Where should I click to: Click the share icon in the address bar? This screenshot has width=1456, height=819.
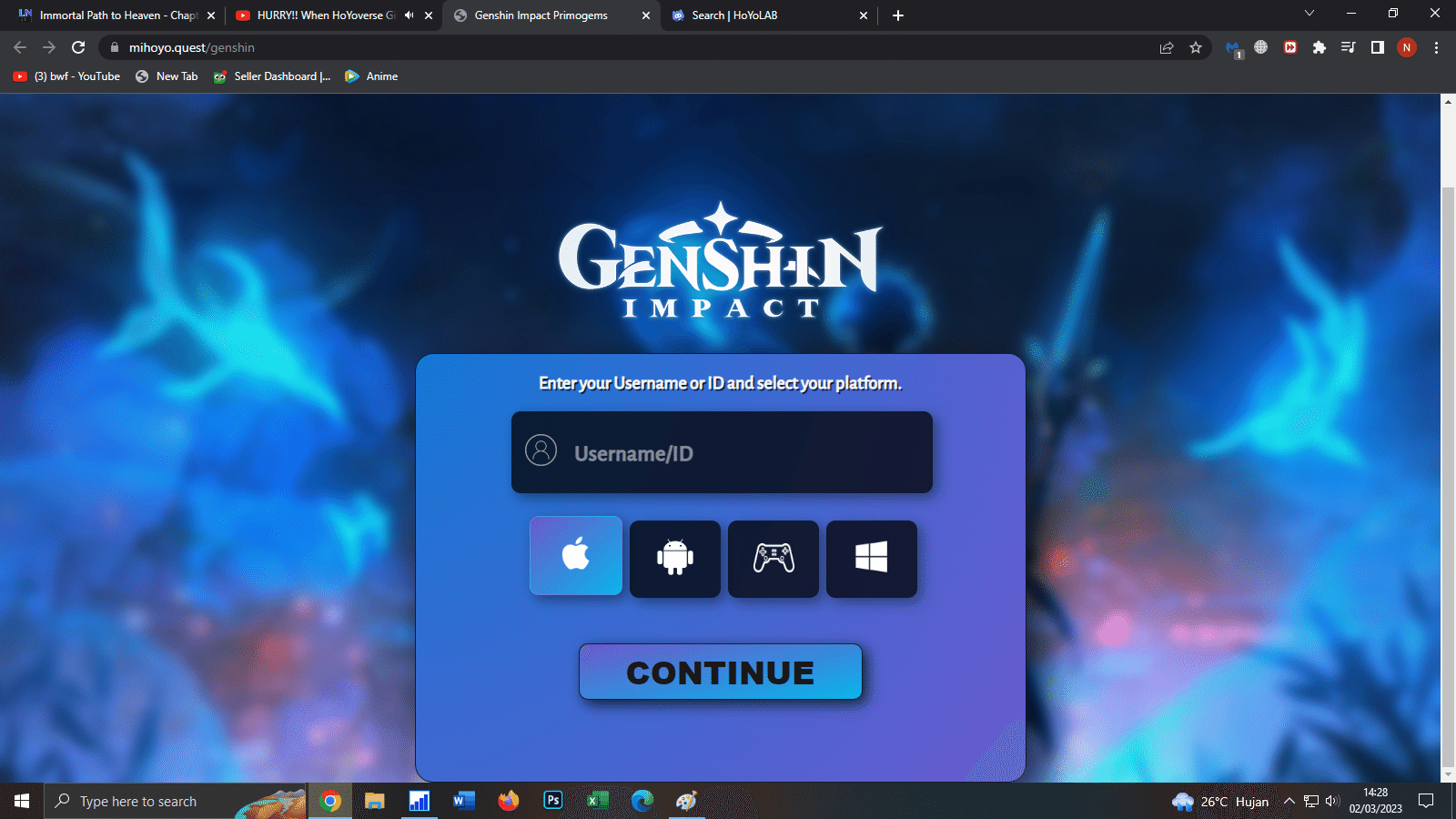pyautogui.click(x=1167, y=47)
